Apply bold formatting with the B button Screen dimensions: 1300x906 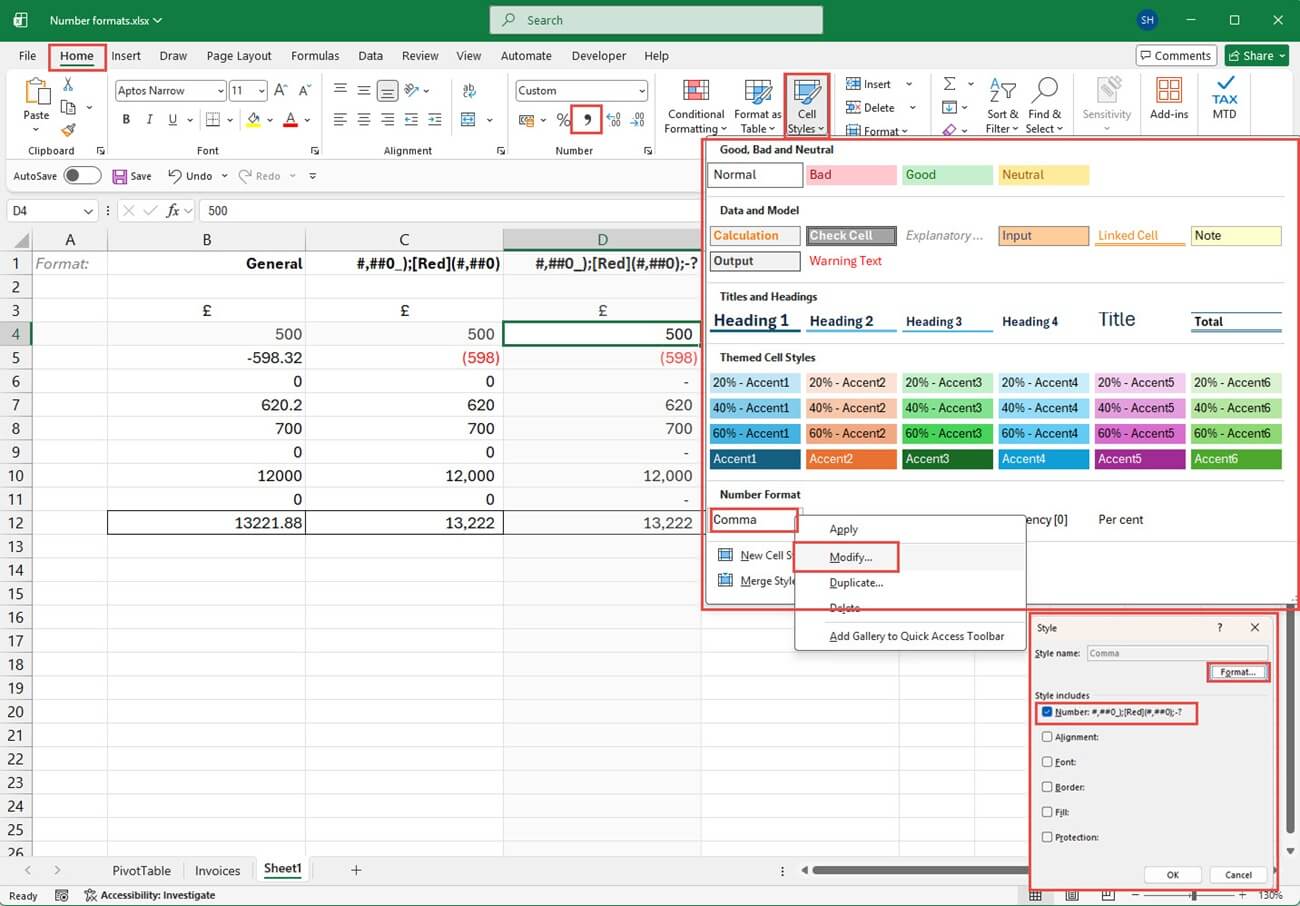point(126,120)
